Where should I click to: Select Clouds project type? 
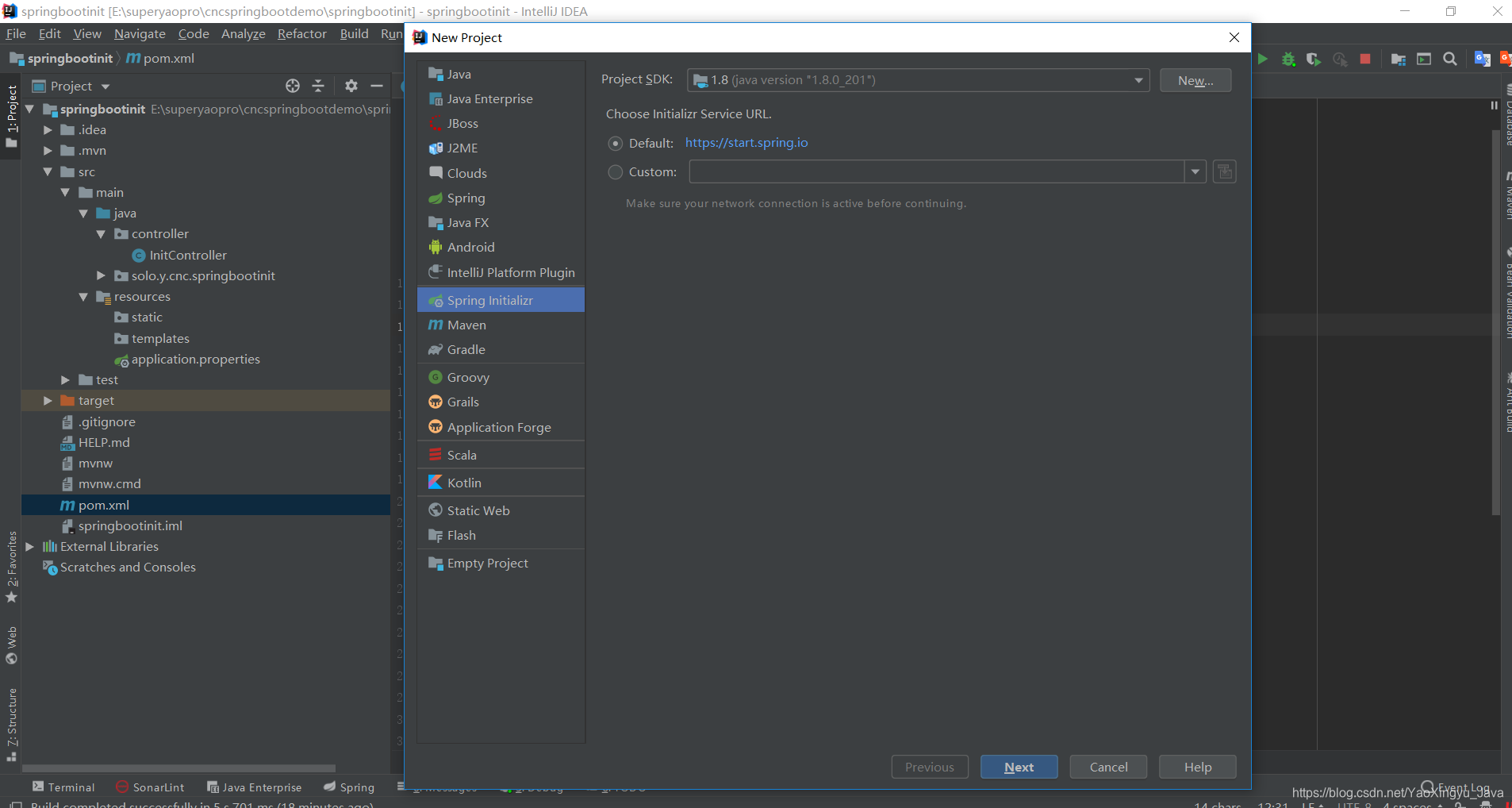click(x=501, y=173)
